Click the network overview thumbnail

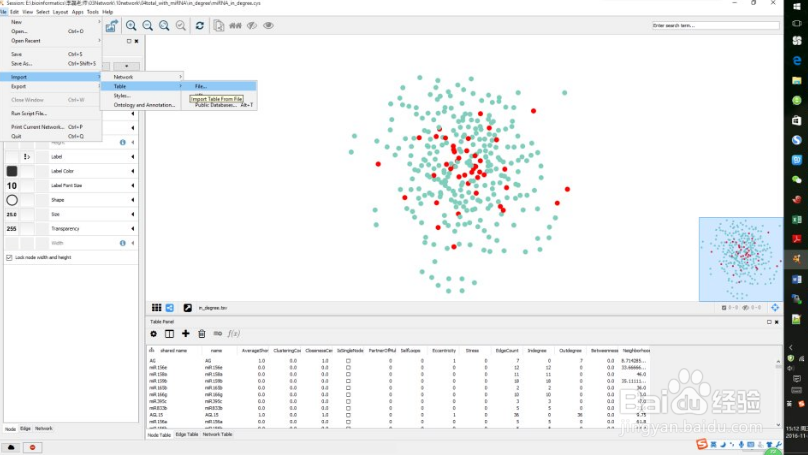[740, 259]
